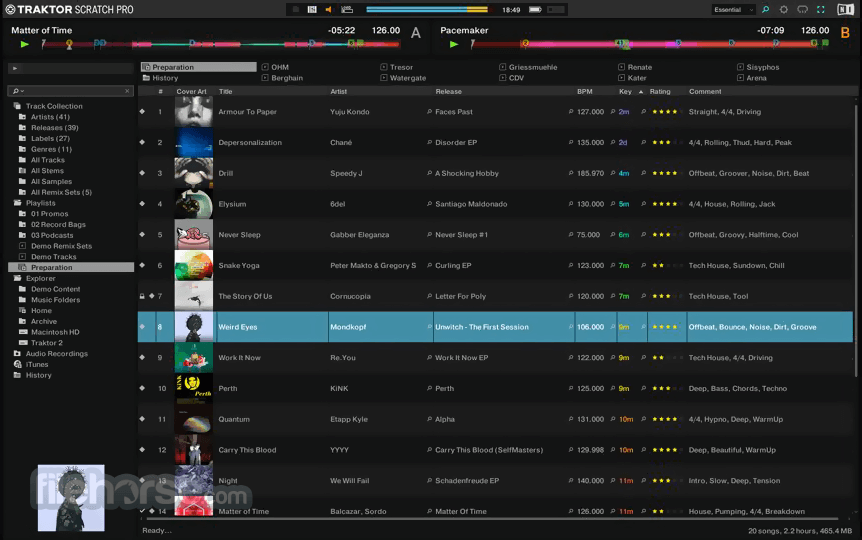862x540 pixels.
Task: Click the battery indicator in header
Action: tap(535, 9)
